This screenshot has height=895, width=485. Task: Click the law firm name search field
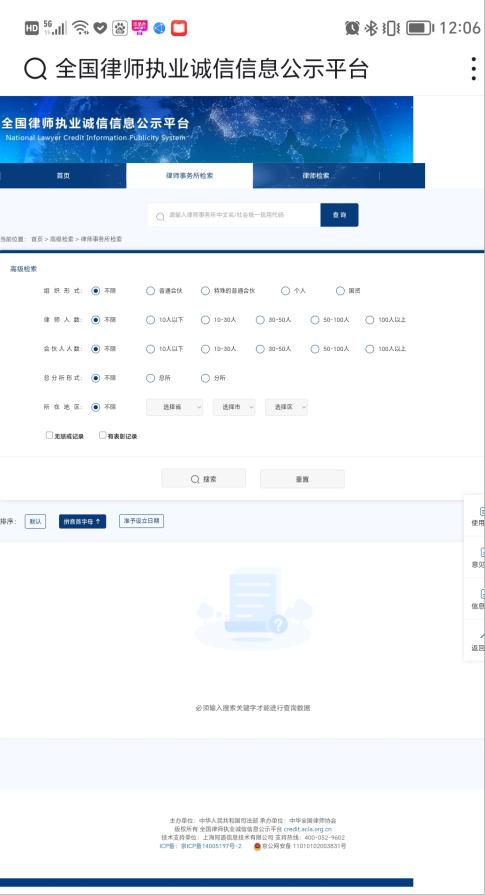(234, 215)
